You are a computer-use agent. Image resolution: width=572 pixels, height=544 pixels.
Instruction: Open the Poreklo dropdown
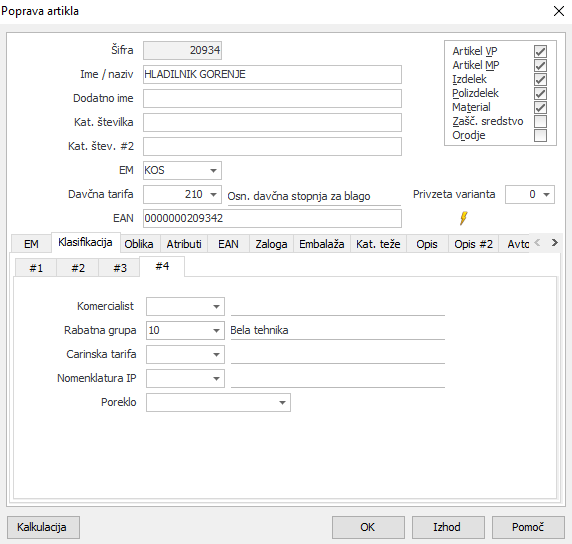coord(282,403)
